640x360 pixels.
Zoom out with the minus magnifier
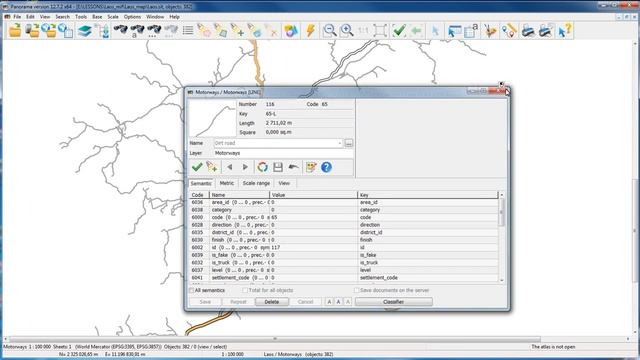pos(329,31)
